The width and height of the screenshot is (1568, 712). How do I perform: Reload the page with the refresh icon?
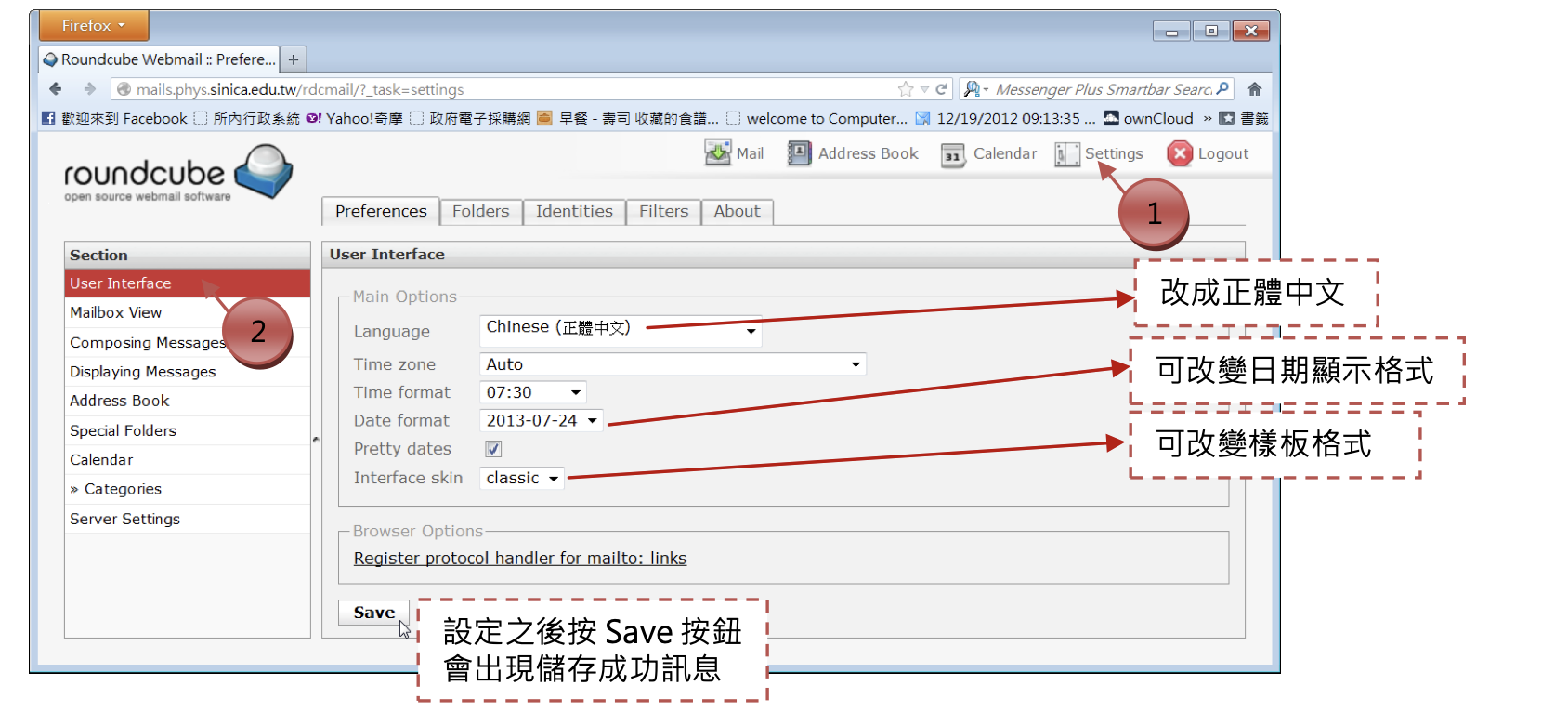pyautogui.click(x=941, y=89)
